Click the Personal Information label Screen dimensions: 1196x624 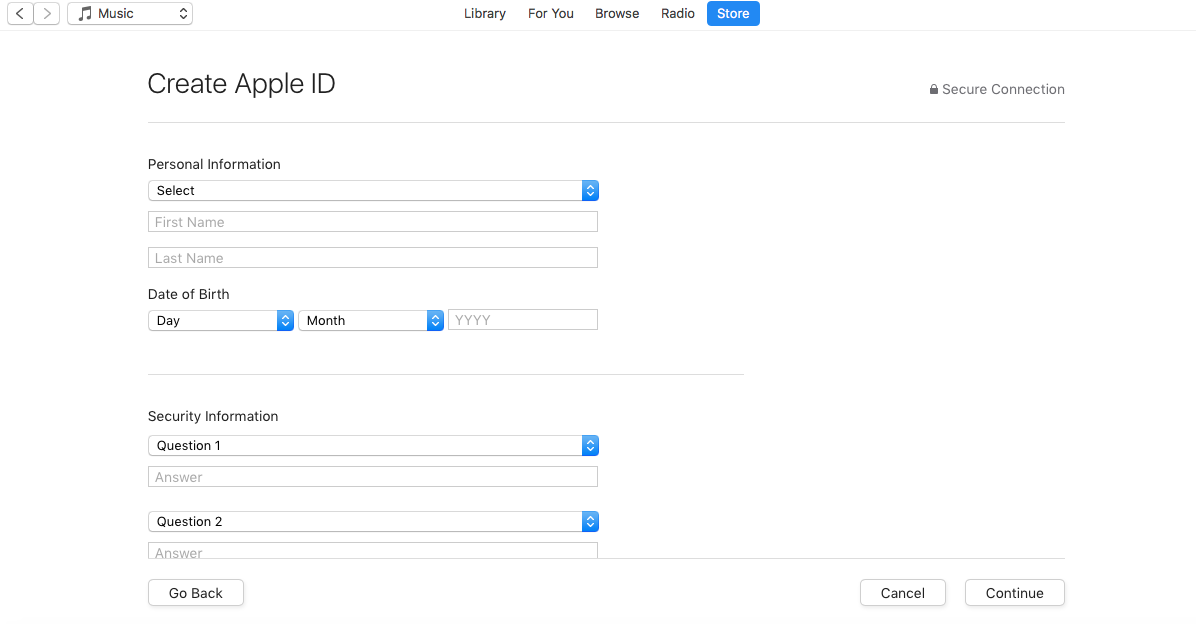click(214, 164)
